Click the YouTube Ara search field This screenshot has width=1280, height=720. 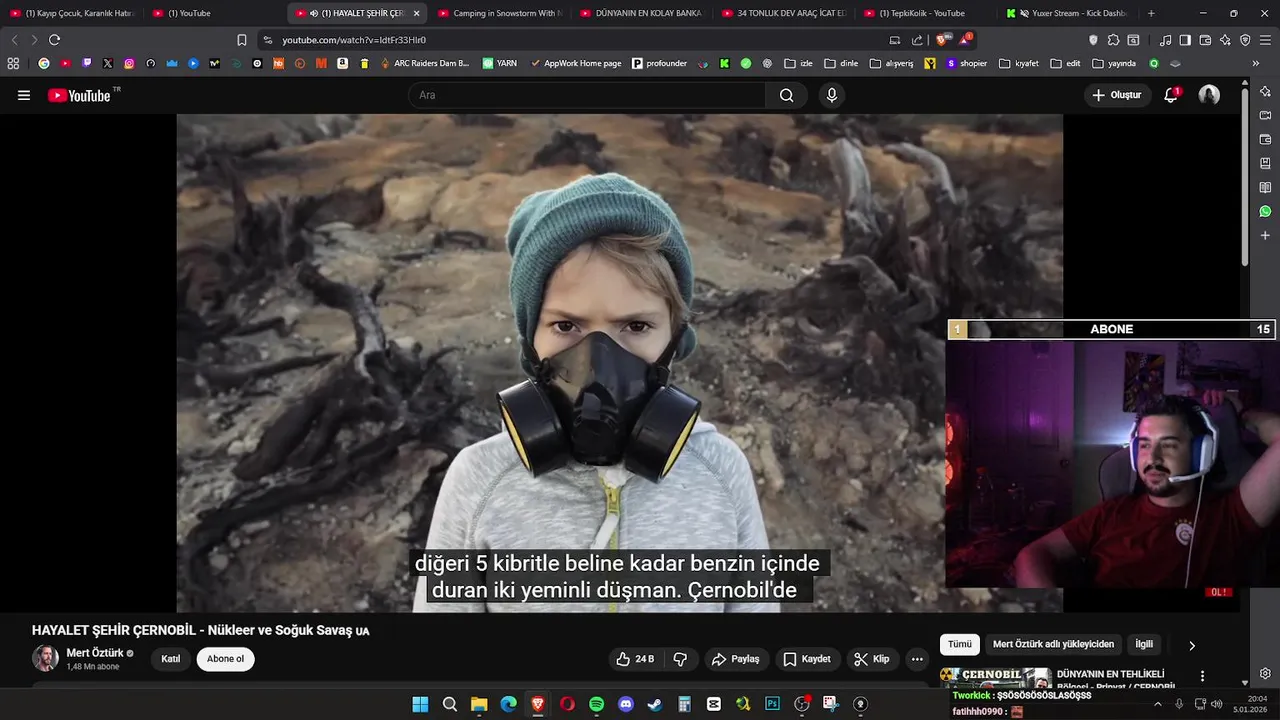click(x=587, y=95)
